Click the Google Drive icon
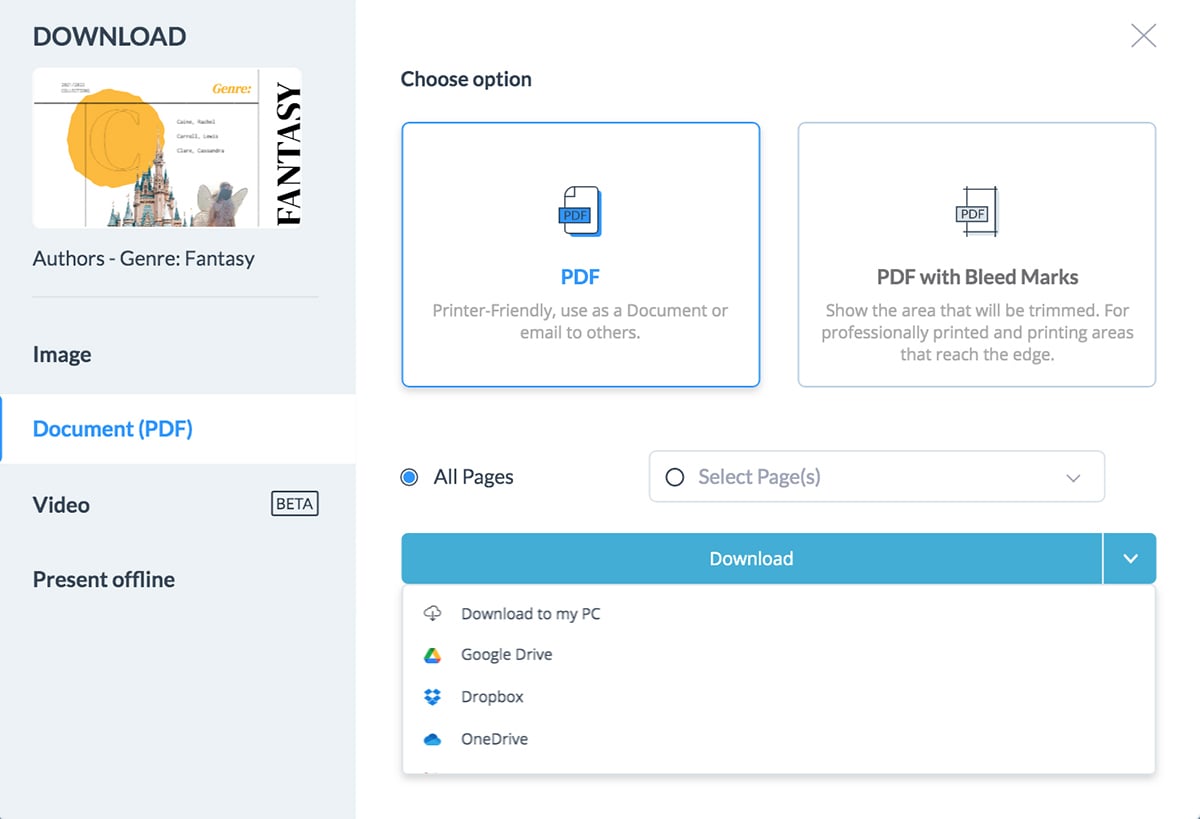This screenshot has width=1200, height=819. [432, 655]
